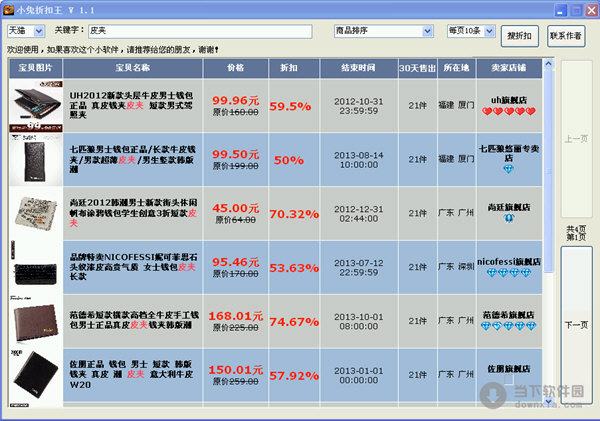Click the list scrollbar down arrow

548,401
